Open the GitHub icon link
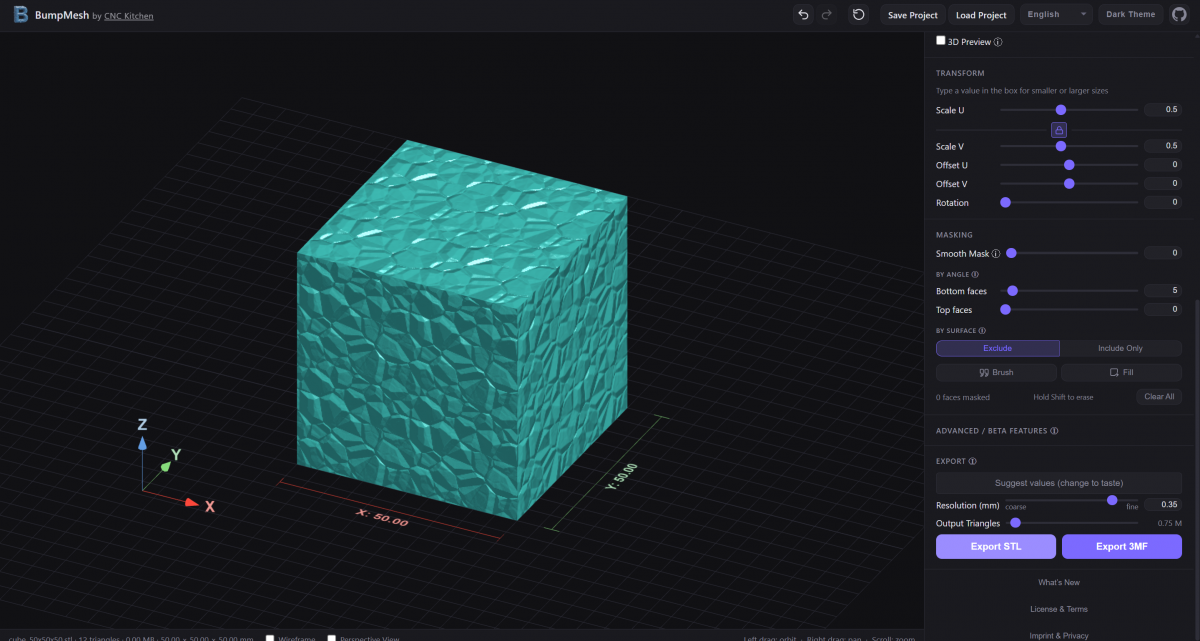Viewport: 1200px width, 641px height. pyautogui.click(x=1179, y=14)
